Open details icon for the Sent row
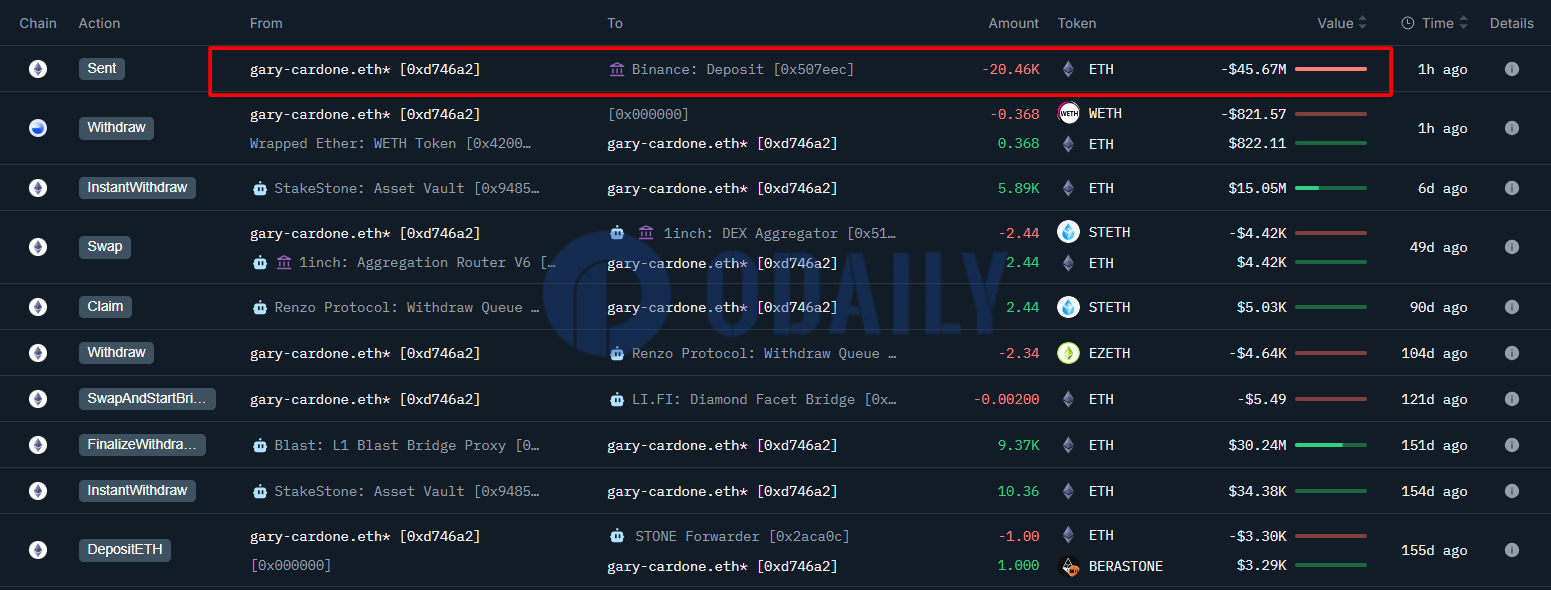 point(1511,69)
